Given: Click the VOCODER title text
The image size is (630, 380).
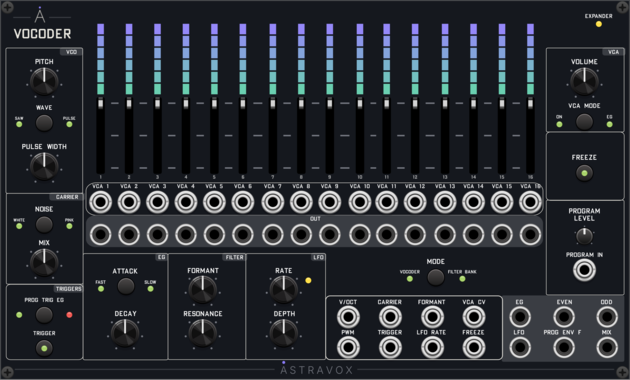Looking at the screenshot, I should (43, 34).
